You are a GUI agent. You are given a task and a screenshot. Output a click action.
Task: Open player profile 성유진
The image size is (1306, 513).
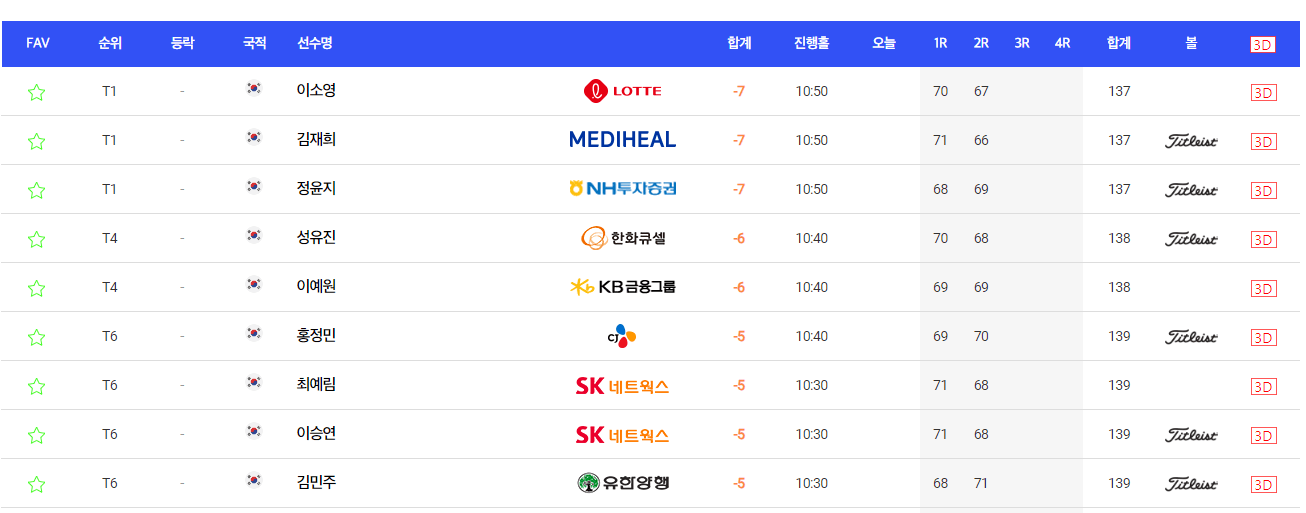click(316, 238)
